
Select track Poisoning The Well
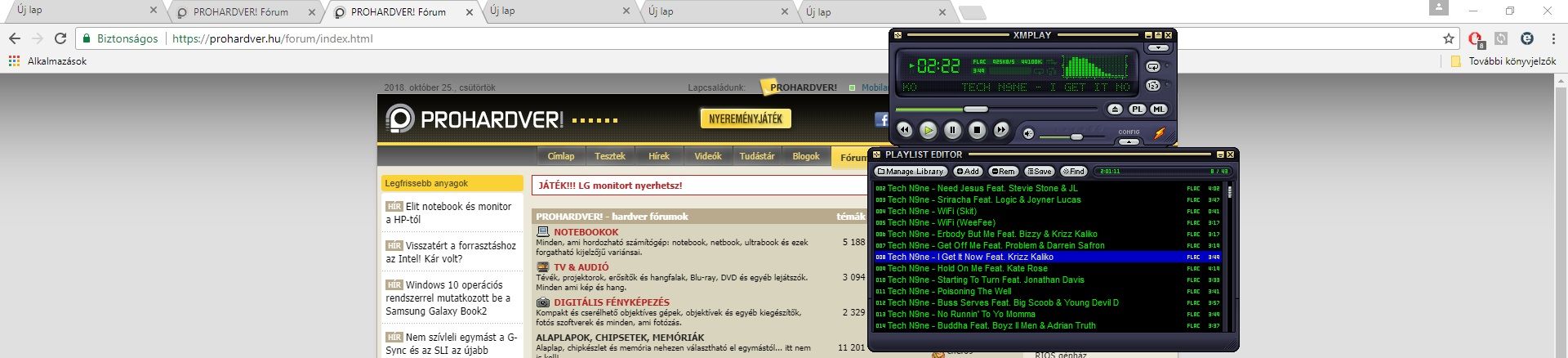[1049, 291]
